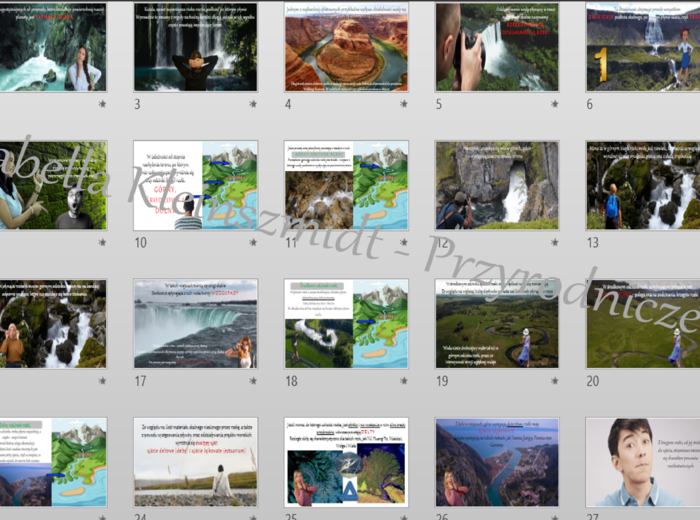
Task: Click slide number label 18
Action: [292, 381]
